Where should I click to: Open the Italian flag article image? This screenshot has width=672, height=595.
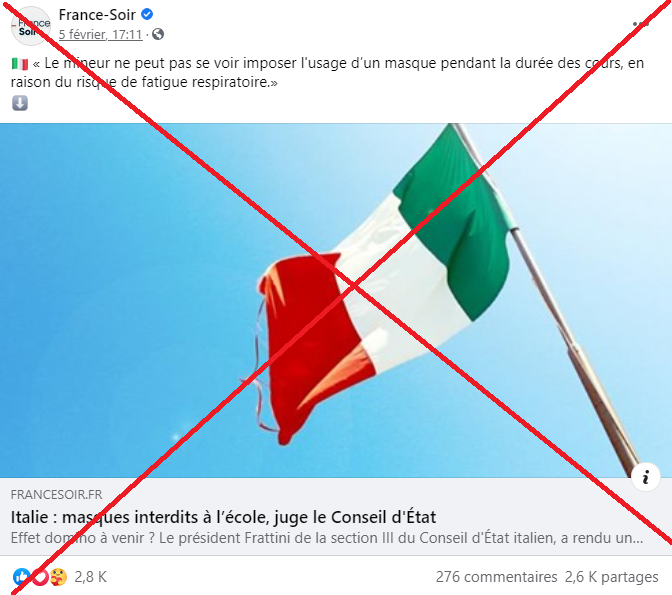point(336,300)
